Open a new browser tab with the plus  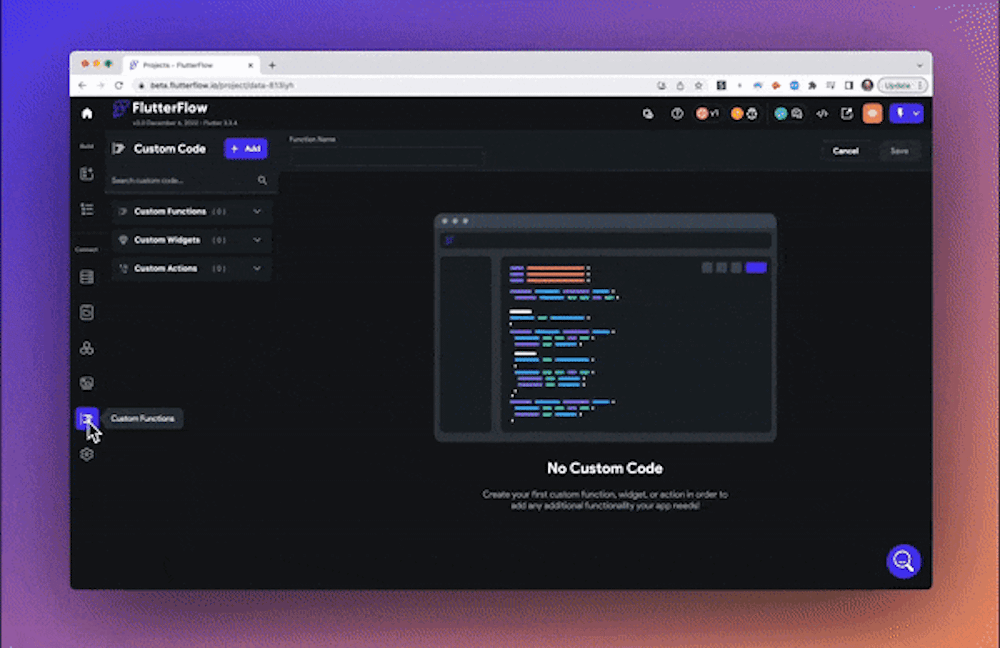pyautogui.click(x=272, y=65)
